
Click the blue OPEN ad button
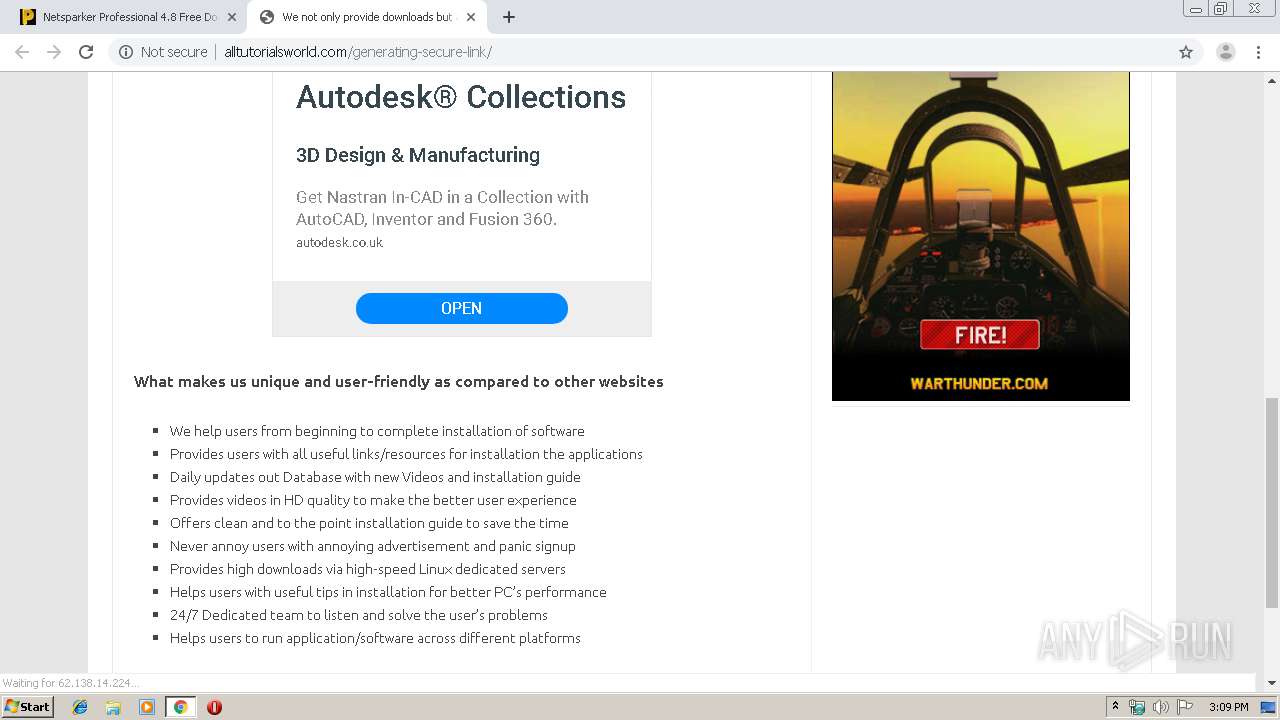(462, 308)
